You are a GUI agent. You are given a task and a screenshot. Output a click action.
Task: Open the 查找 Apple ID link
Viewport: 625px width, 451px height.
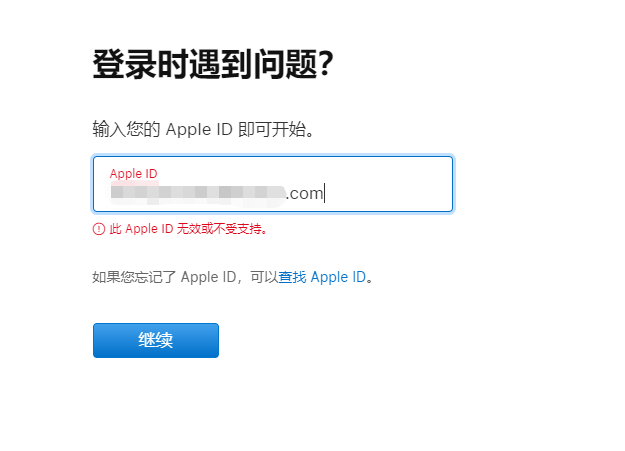[x=322, y=277]
